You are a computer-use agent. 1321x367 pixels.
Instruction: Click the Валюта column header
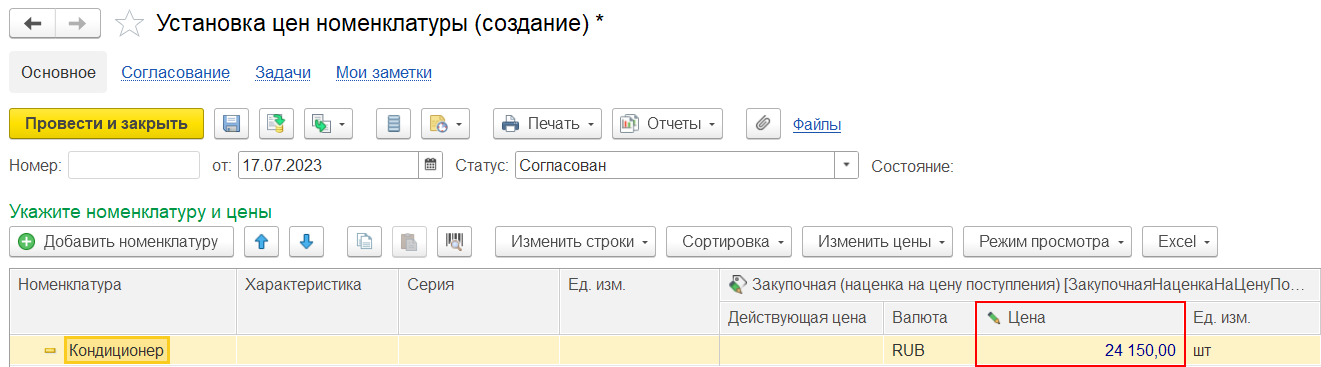click(x=931, y=318)
